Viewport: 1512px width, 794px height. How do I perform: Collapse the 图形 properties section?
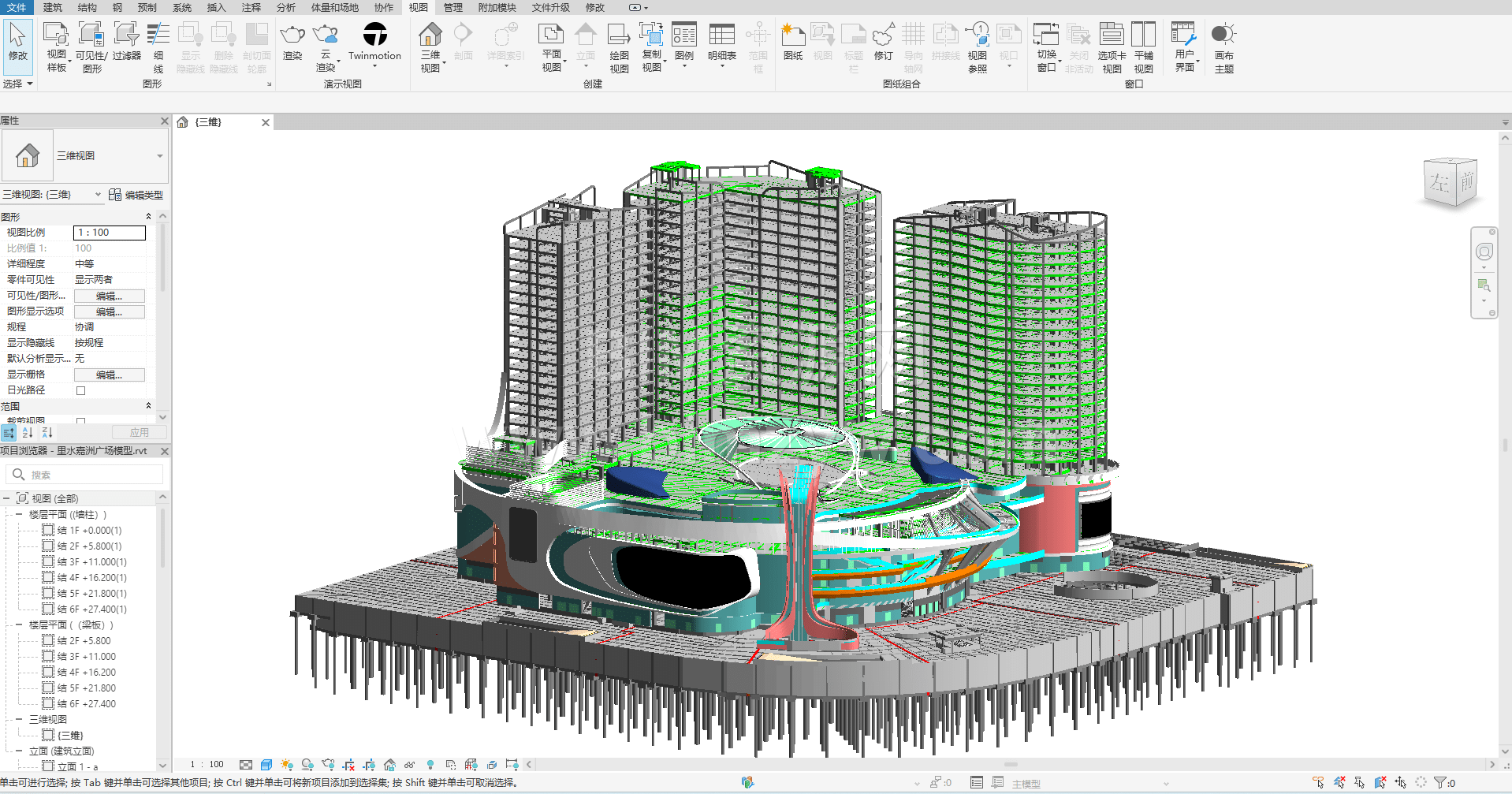coord(148,217)
